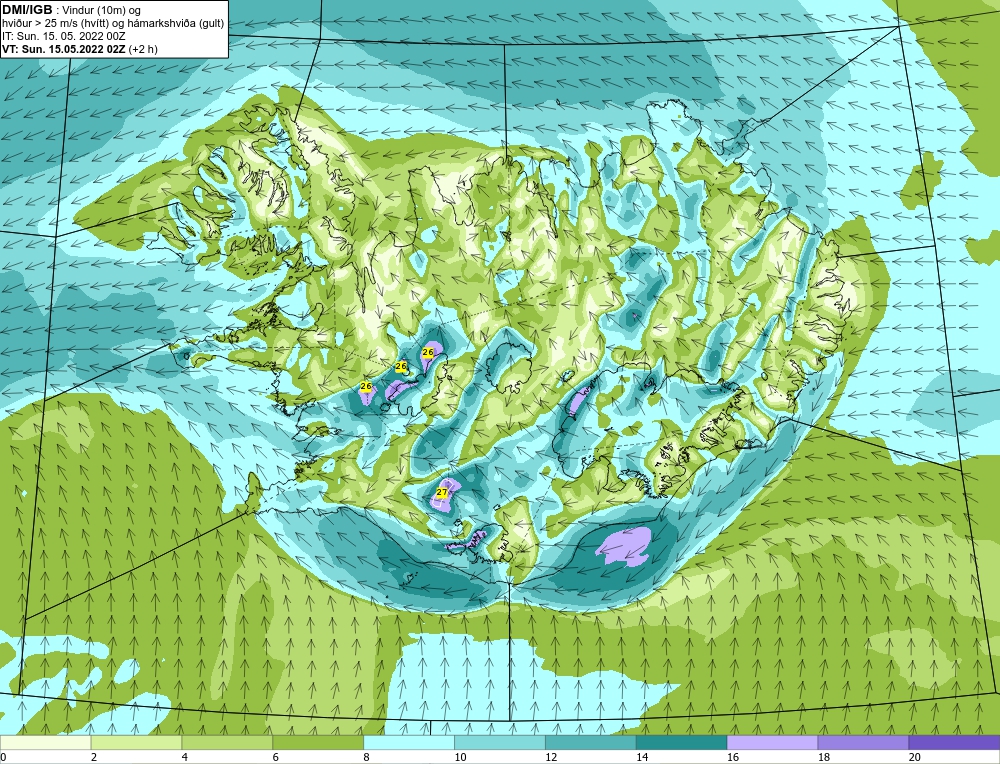Screen dimensions: 1000x764
Task: Click the '14' value on the legend scale
Action: (642, 757)
